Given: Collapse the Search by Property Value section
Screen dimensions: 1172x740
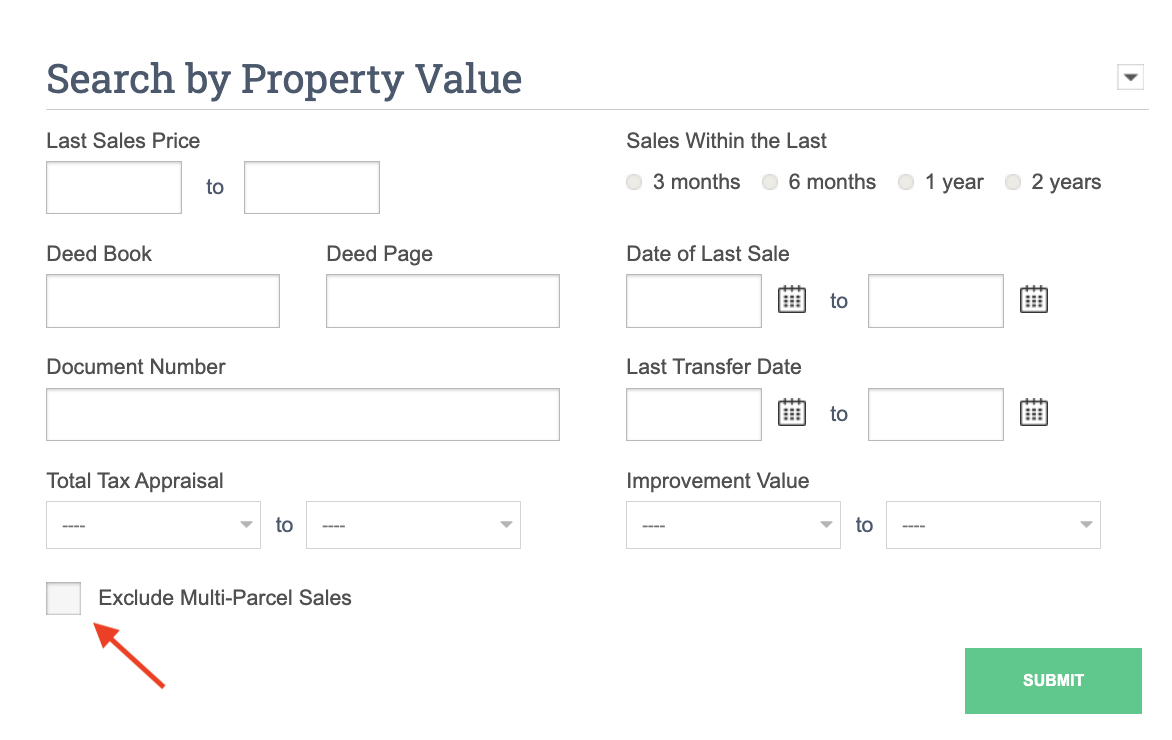Looking at the screenshot, I should 1130,77.
